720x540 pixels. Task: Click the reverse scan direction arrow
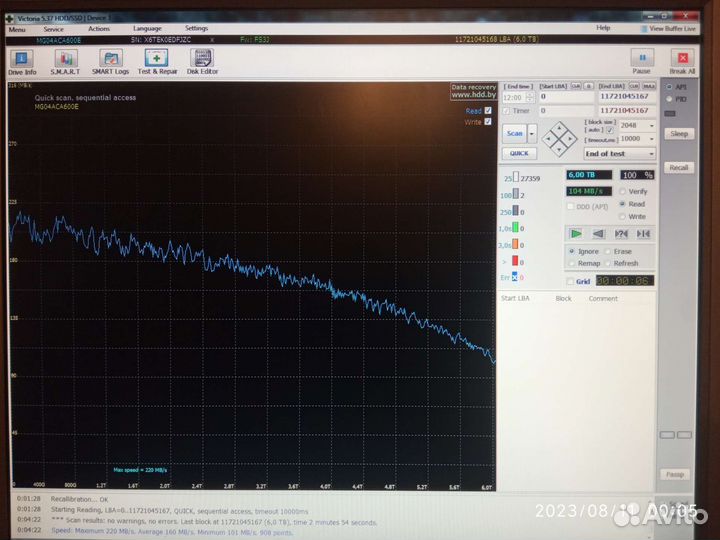(598, 233)
